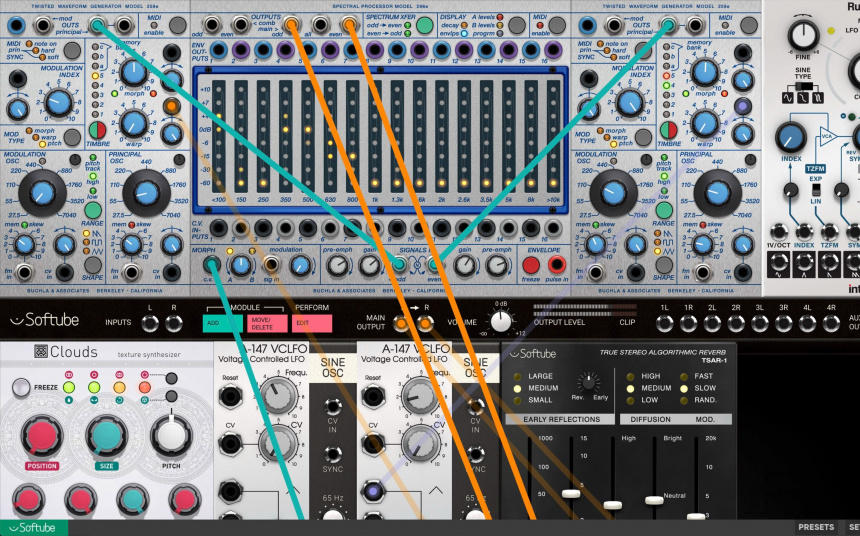Click the fm in jack of left 259e MODULATION OSC
This screenshot has height=536, width=860.
(x=24, y=272)
